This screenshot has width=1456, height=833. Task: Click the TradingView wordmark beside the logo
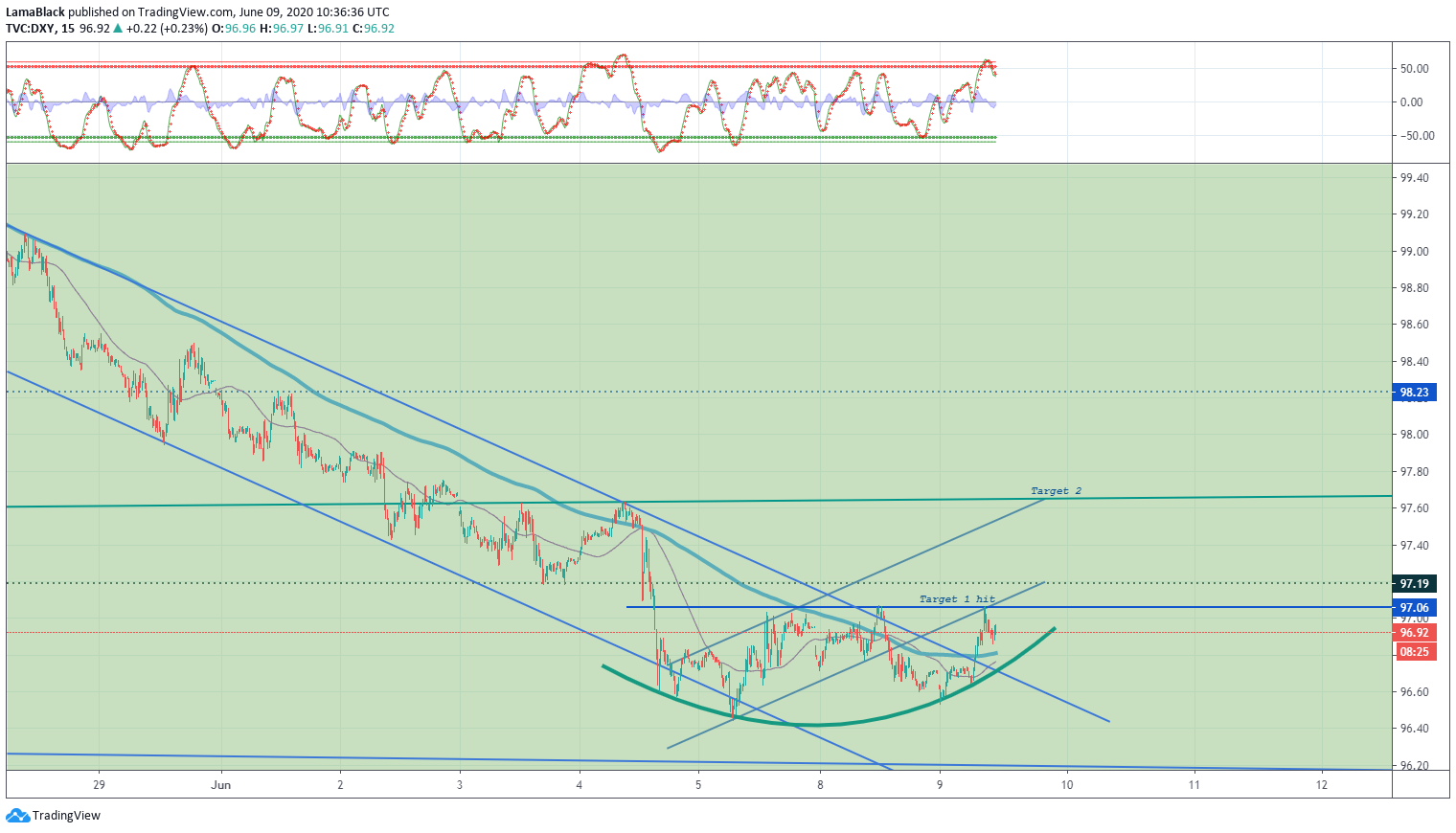coord(66,816)
